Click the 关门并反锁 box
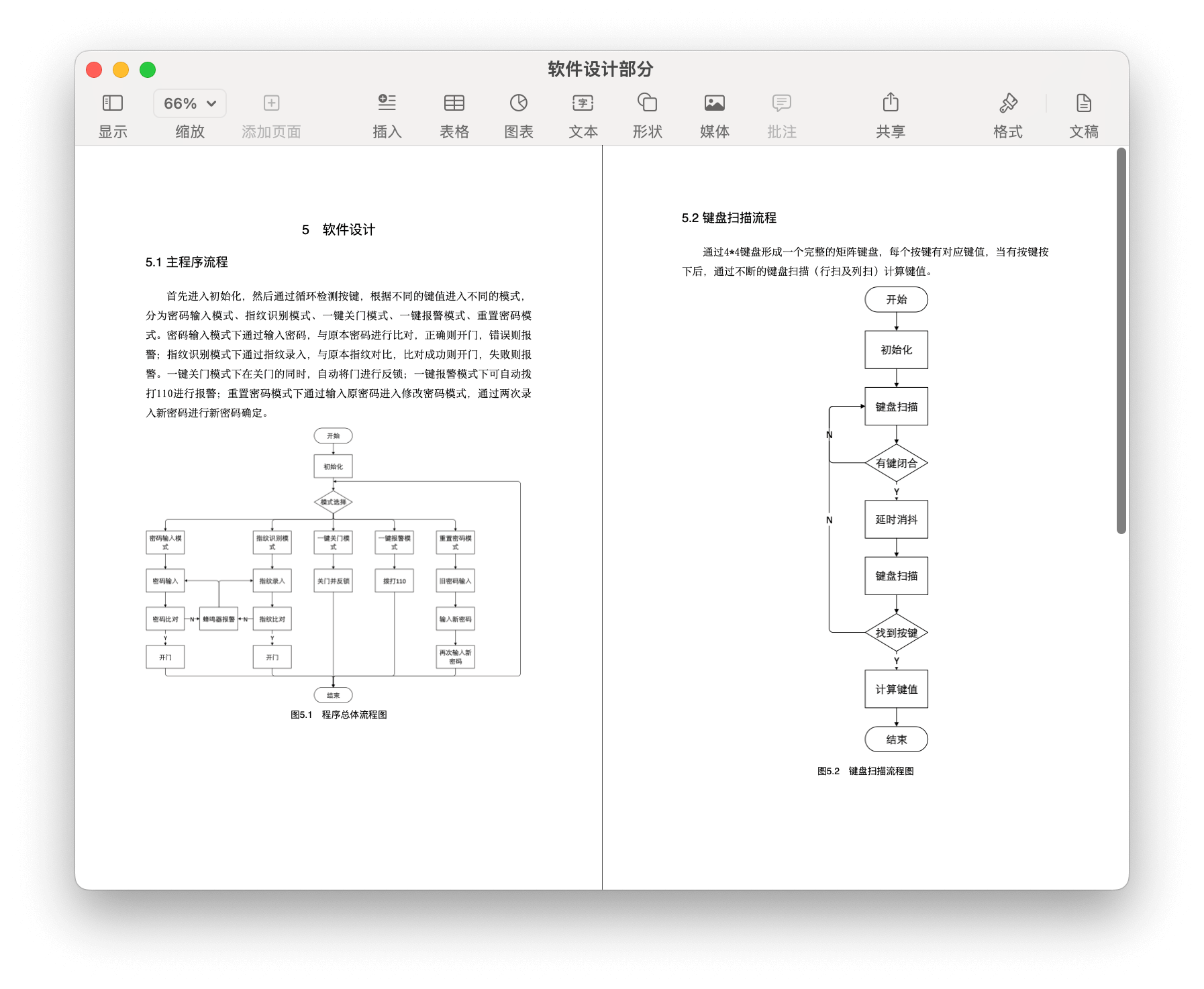 [334, 581]
